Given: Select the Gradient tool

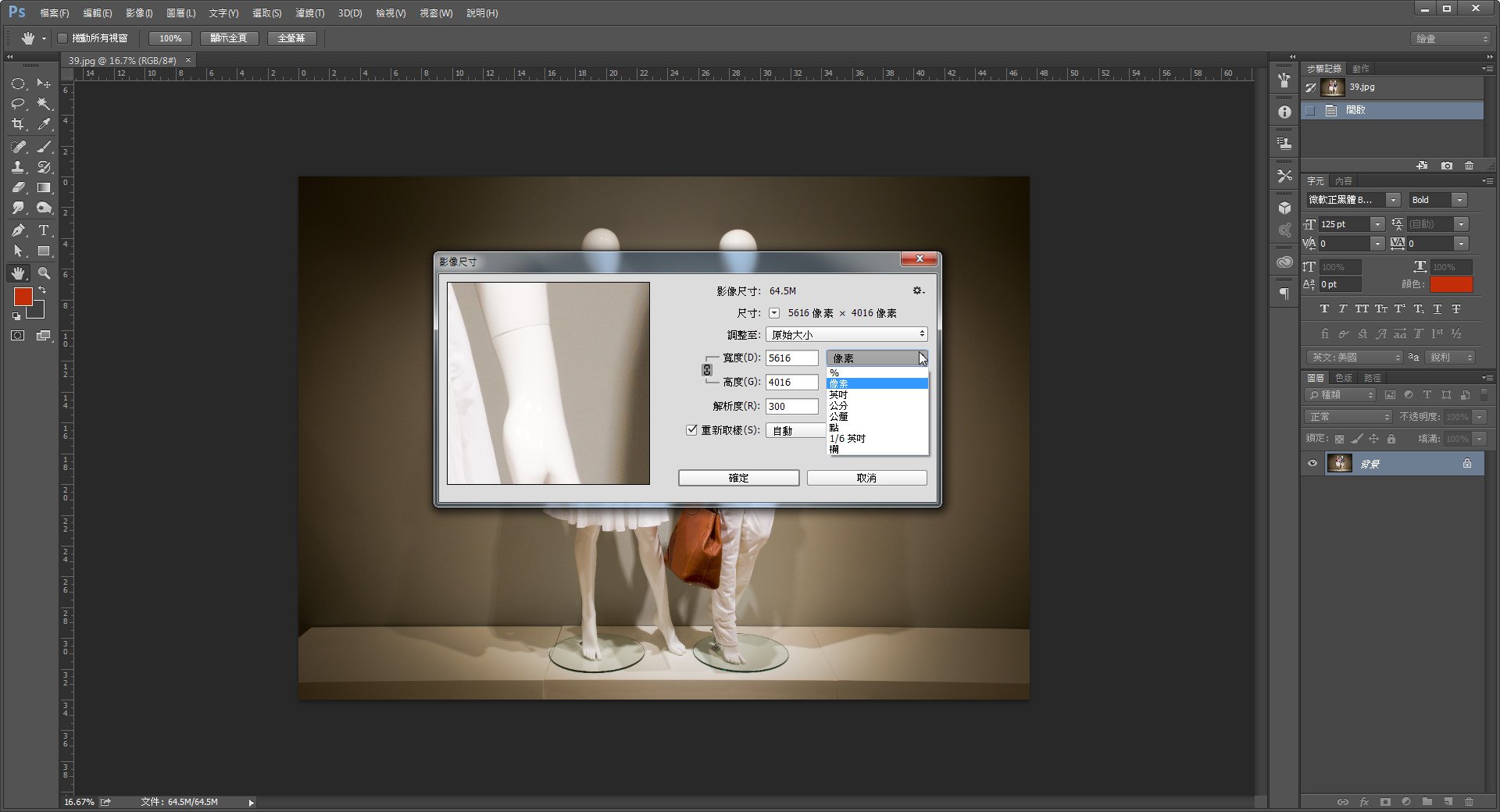Looking at the screenshot, I should [44, 187].
